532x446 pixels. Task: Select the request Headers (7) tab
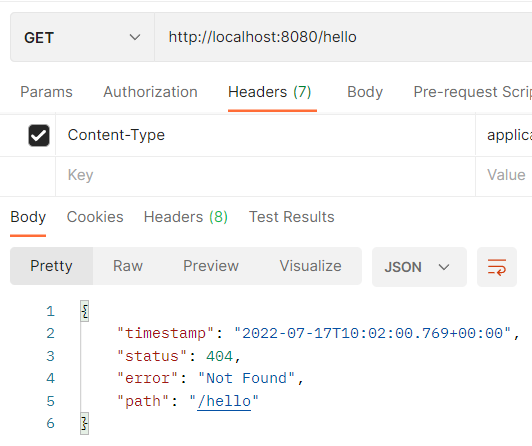(270, 92)
